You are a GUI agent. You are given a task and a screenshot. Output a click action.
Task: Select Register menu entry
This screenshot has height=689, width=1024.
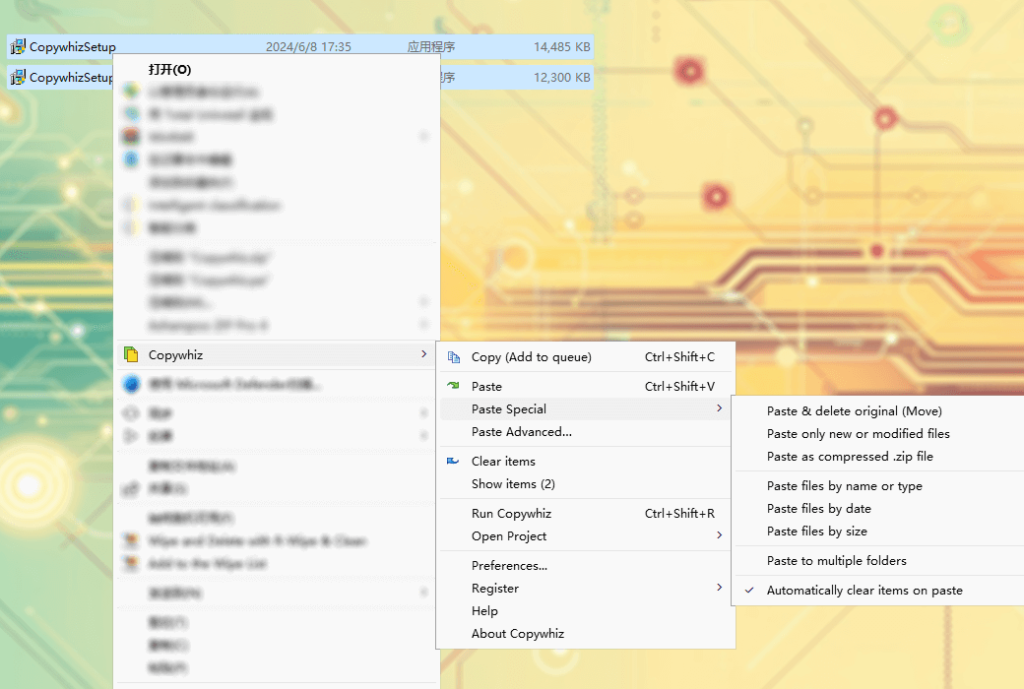coord(585,588)
